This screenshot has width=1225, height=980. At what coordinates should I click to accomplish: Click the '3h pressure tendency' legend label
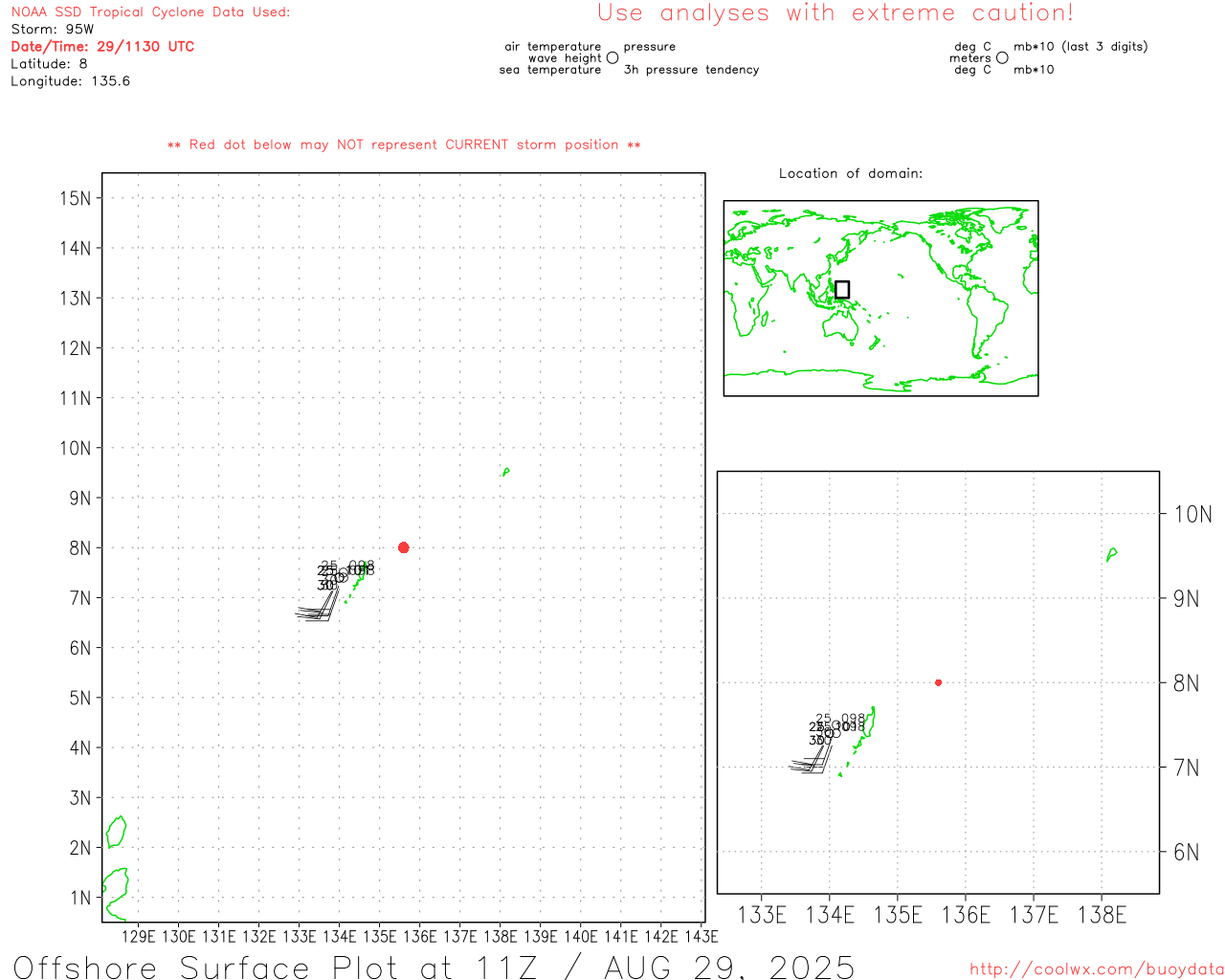(x=691, y=70)
